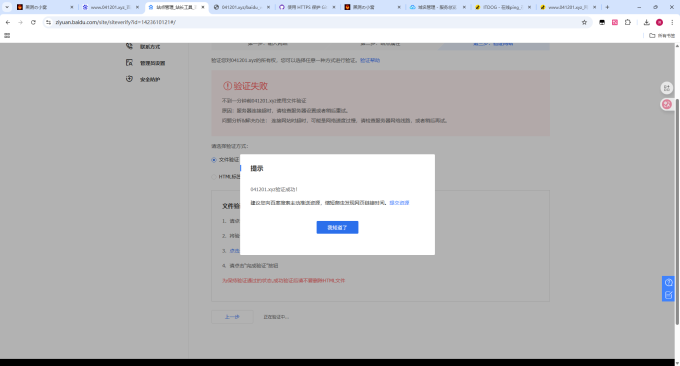
Task: Click the 041201.xyz验证成功 message
Action: coord(274,190)
